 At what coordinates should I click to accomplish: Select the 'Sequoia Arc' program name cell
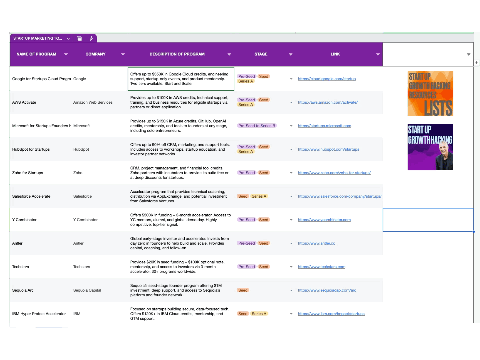40,290
